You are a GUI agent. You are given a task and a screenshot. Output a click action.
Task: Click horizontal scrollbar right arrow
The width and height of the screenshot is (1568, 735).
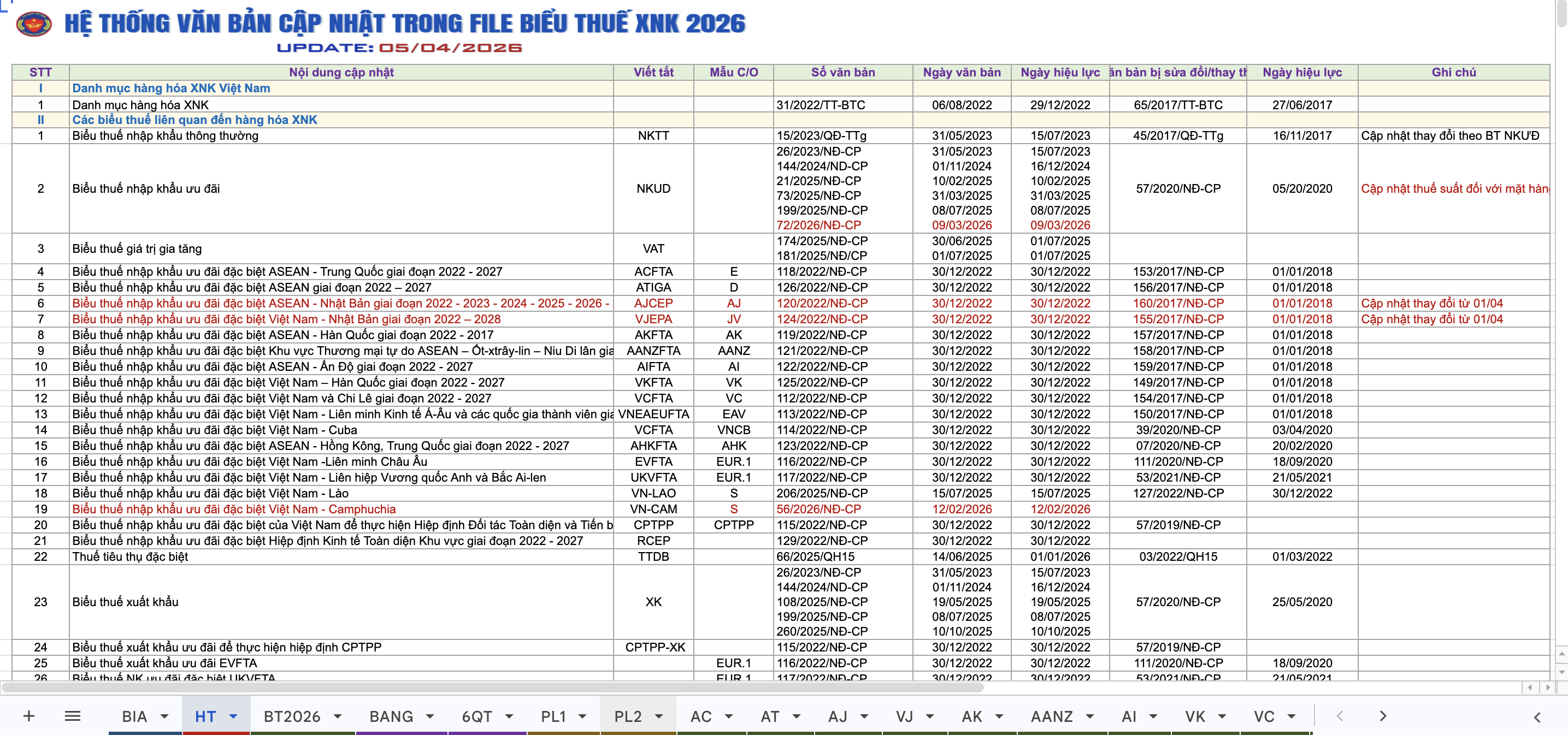coord(1548,687)
